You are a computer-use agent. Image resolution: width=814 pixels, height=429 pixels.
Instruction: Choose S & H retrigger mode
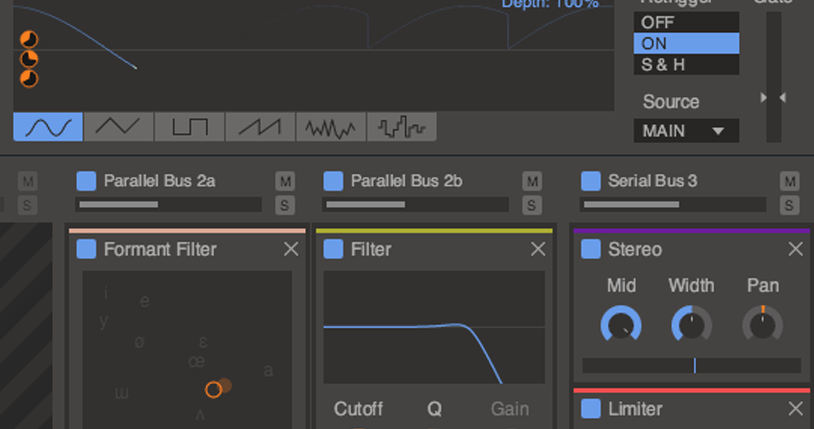tap(686, 65)
